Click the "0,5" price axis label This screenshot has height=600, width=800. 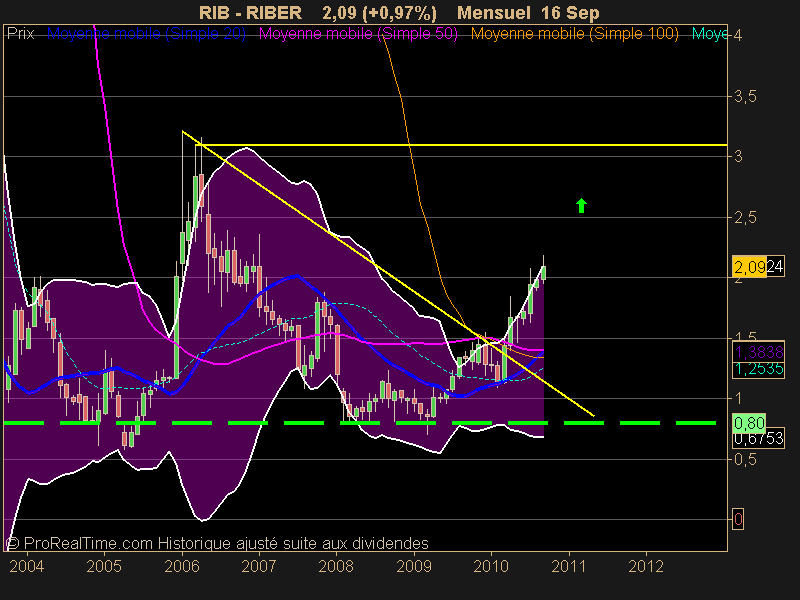745,460
